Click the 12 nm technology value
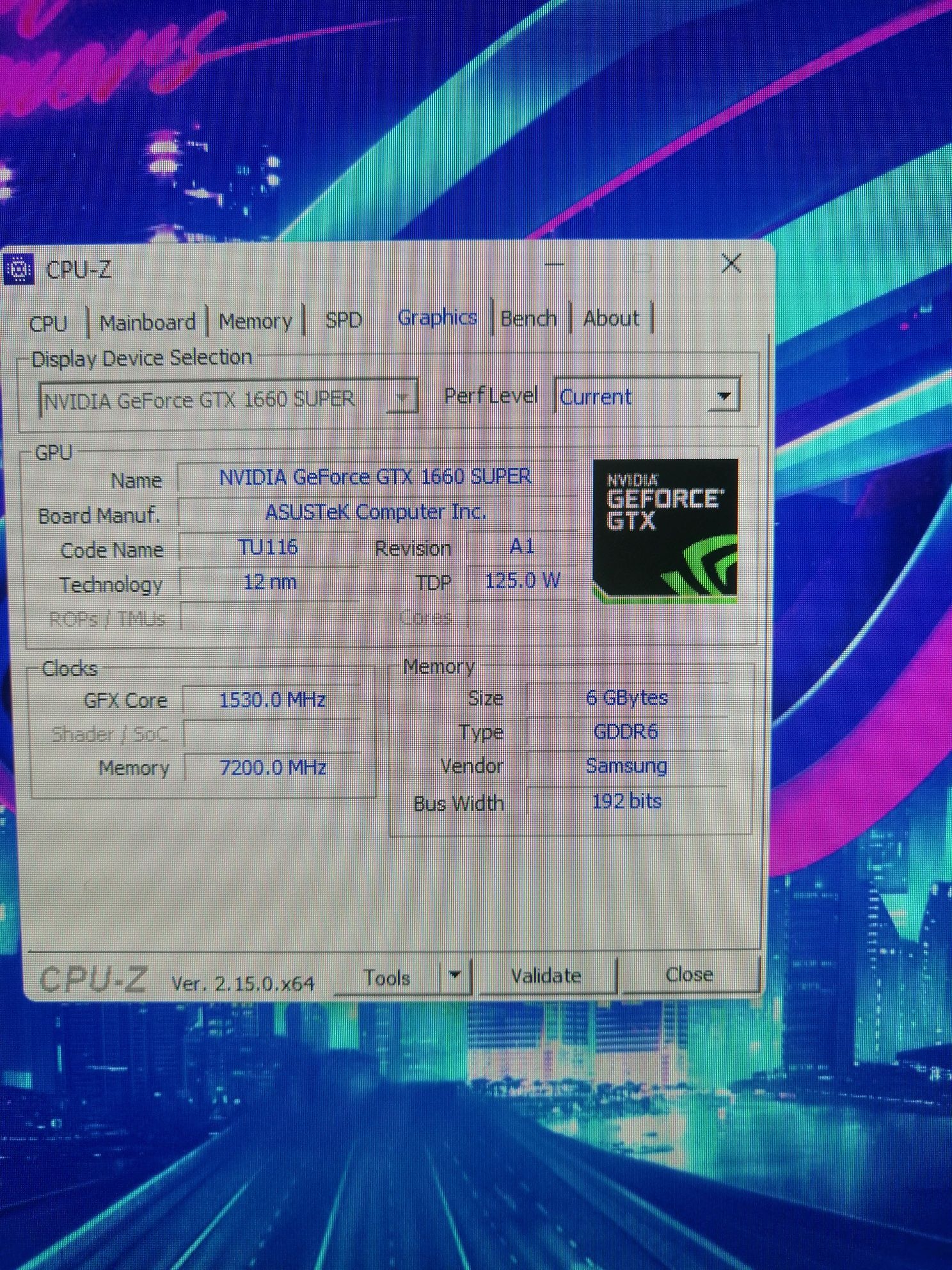This screenshot has width=952, height=1270. tap(269, 583)
